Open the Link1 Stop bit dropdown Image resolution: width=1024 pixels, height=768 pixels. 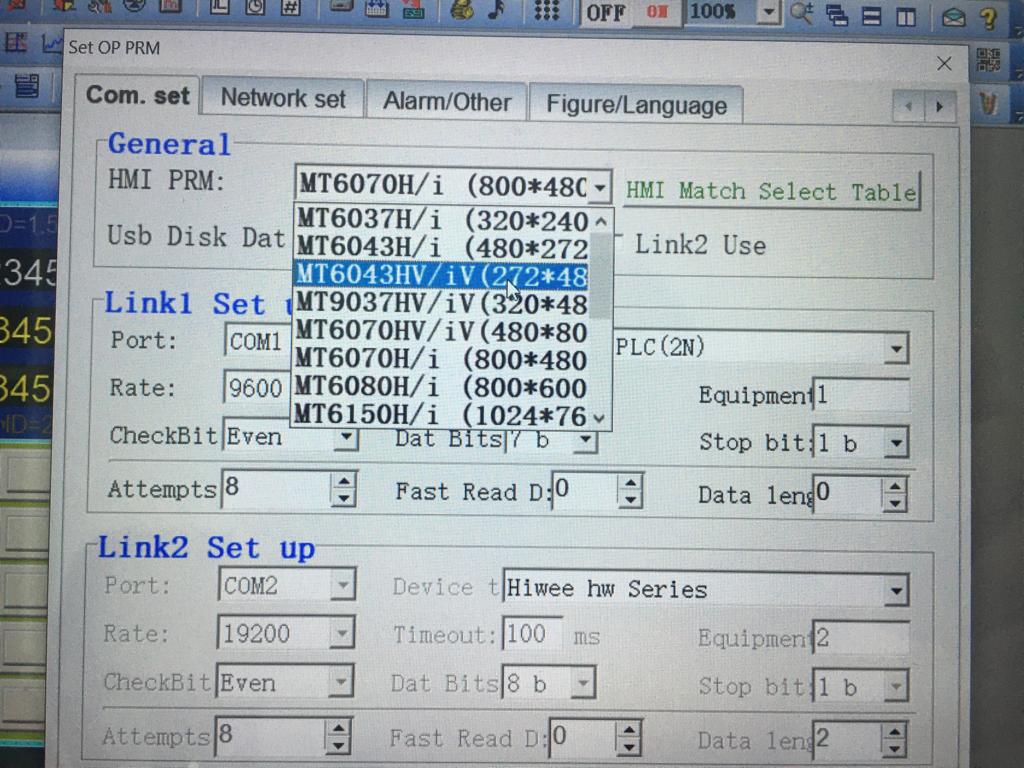[897, 443]
